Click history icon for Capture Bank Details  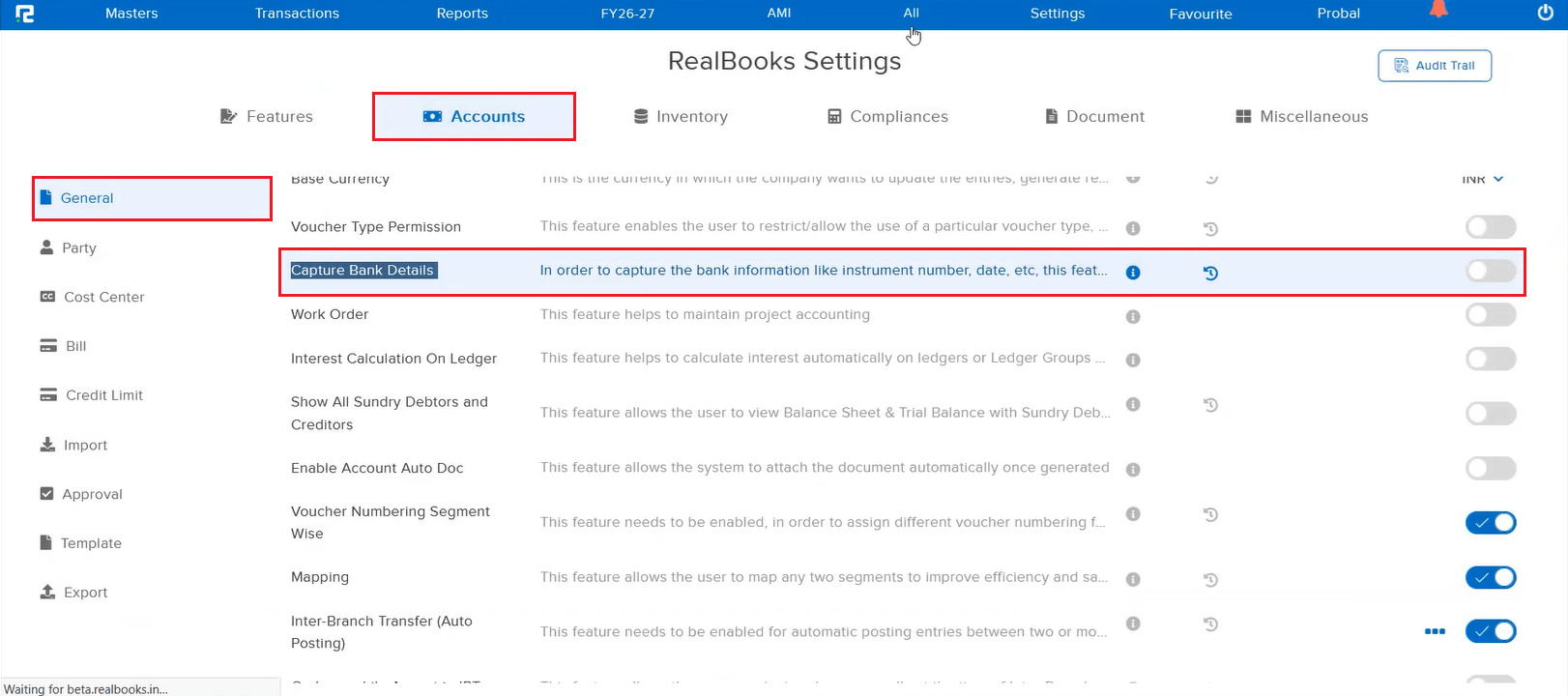click(1210, 273)
